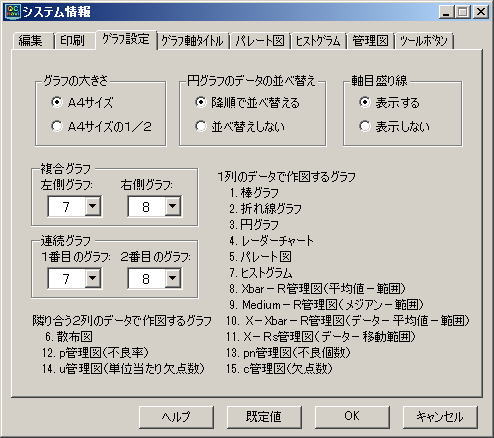Click the application icon in the title bar
The height and width of the screenshot is (438, 494).
tap(12, 12)
